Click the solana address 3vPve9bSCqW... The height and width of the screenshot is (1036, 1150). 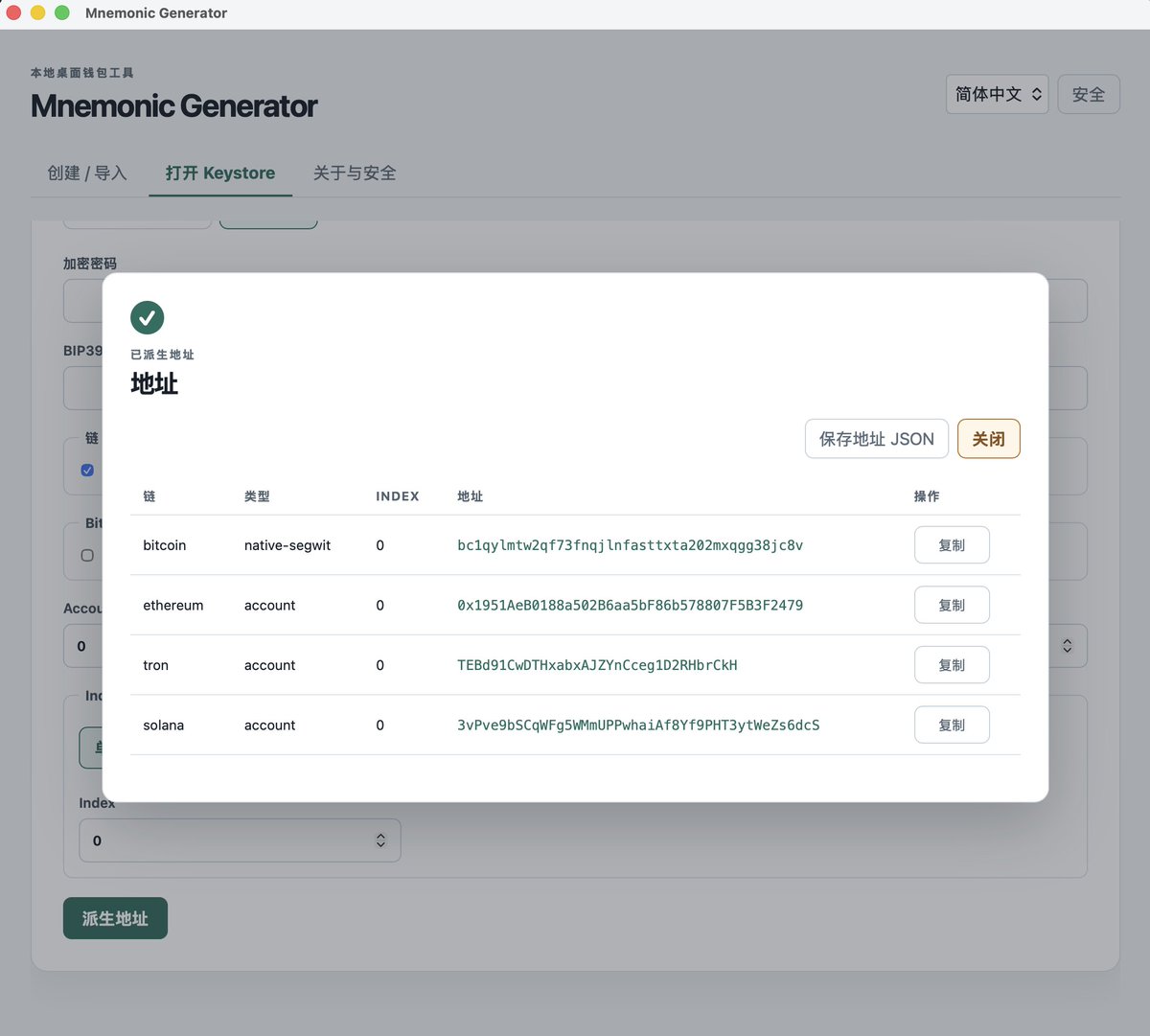click(638, 725)
